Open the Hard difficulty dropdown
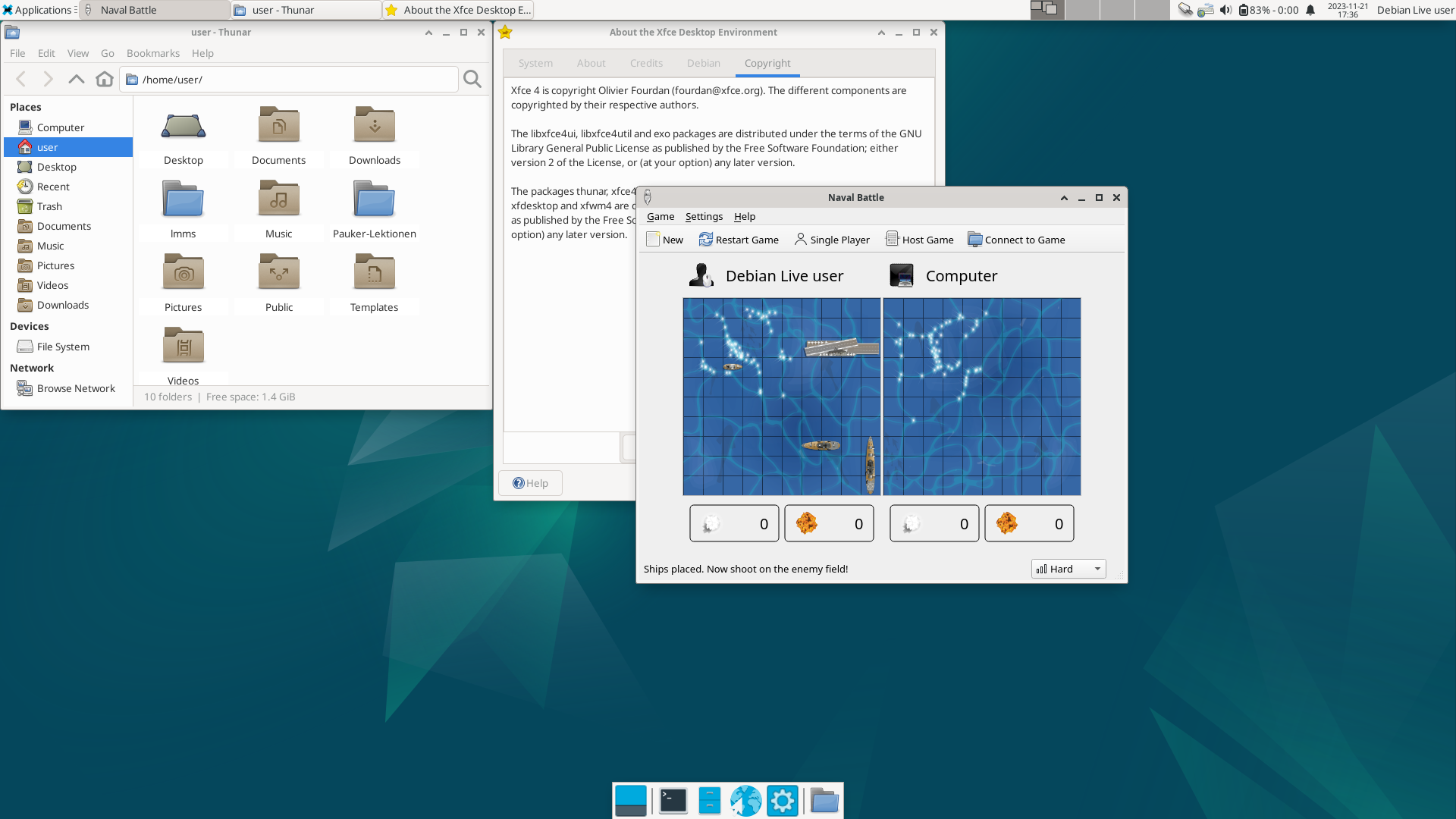 pos(1068,569)
